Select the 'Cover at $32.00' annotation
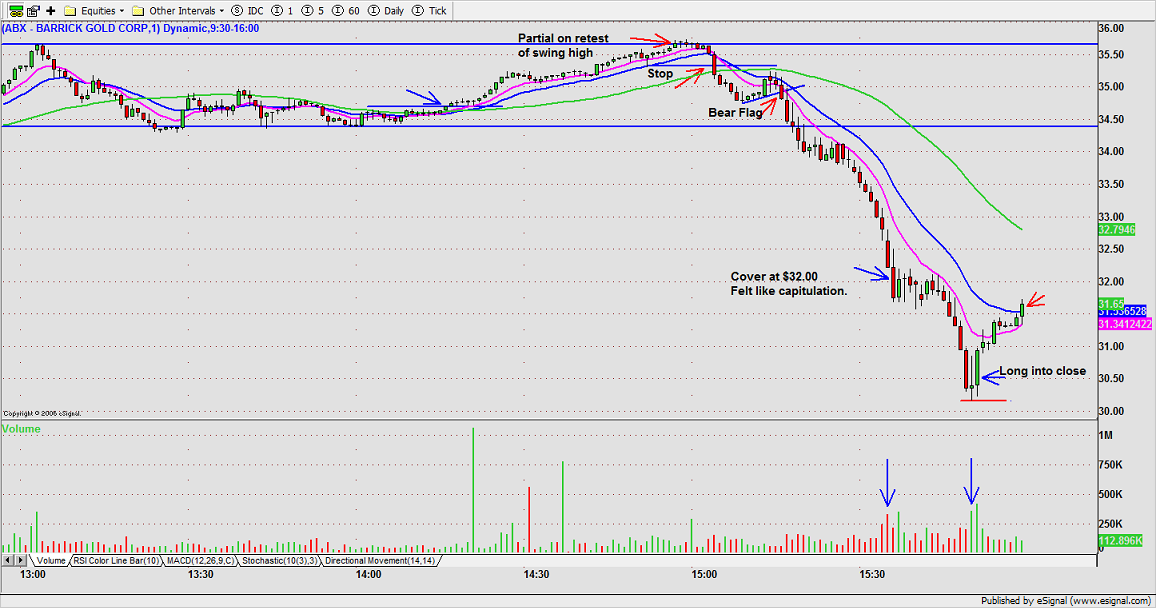Image resolution: width=1156 pixels, height=608 pixels. coord(774,277)
